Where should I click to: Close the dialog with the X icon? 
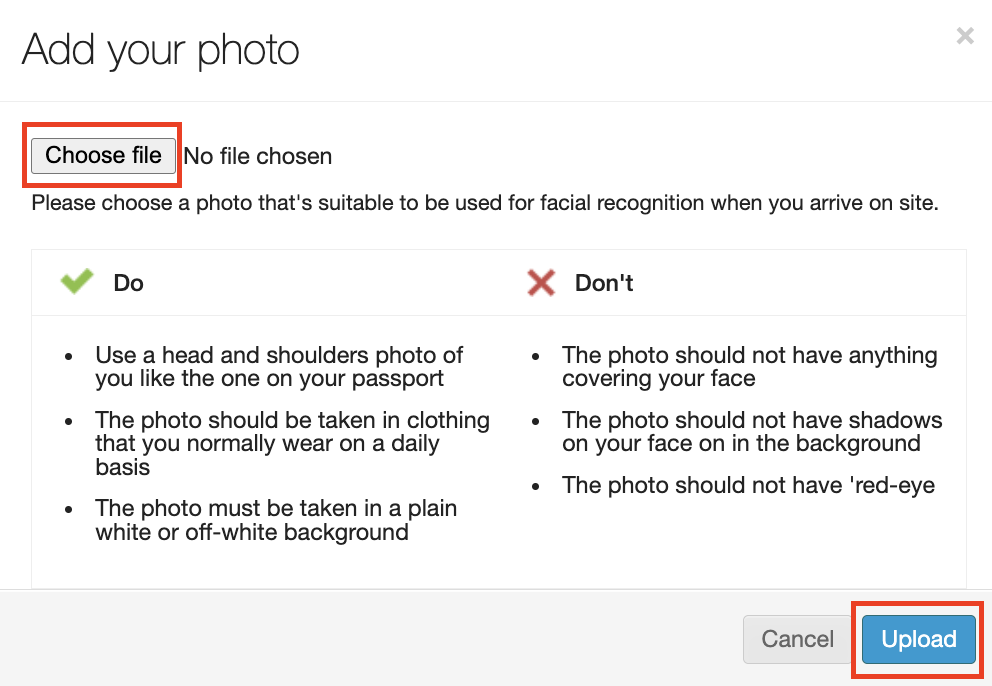click(964, 37)
